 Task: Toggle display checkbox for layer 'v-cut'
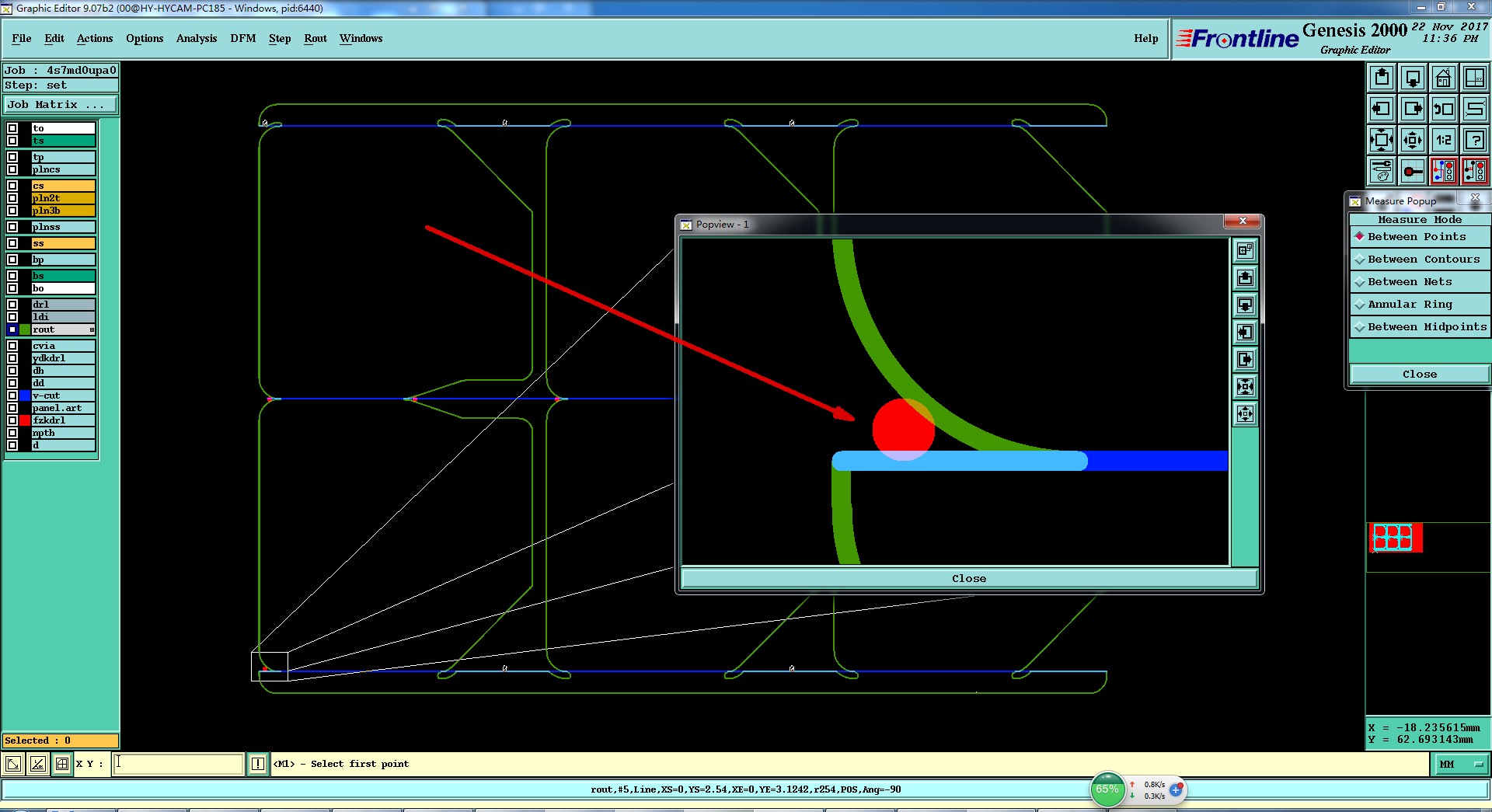pos(12,396)
